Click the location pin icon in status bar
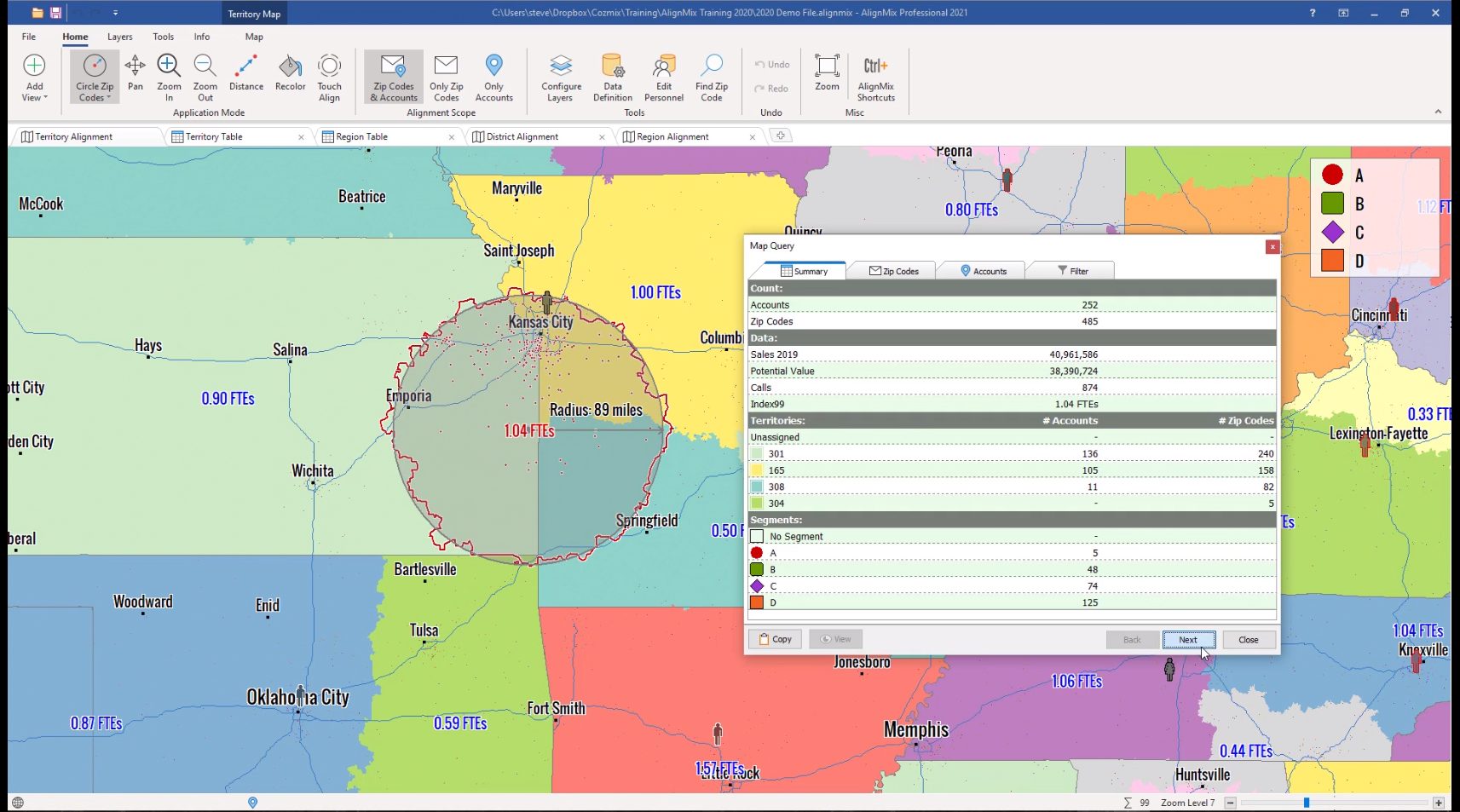Screen dimensions: 1460x812 click(252, 803)
